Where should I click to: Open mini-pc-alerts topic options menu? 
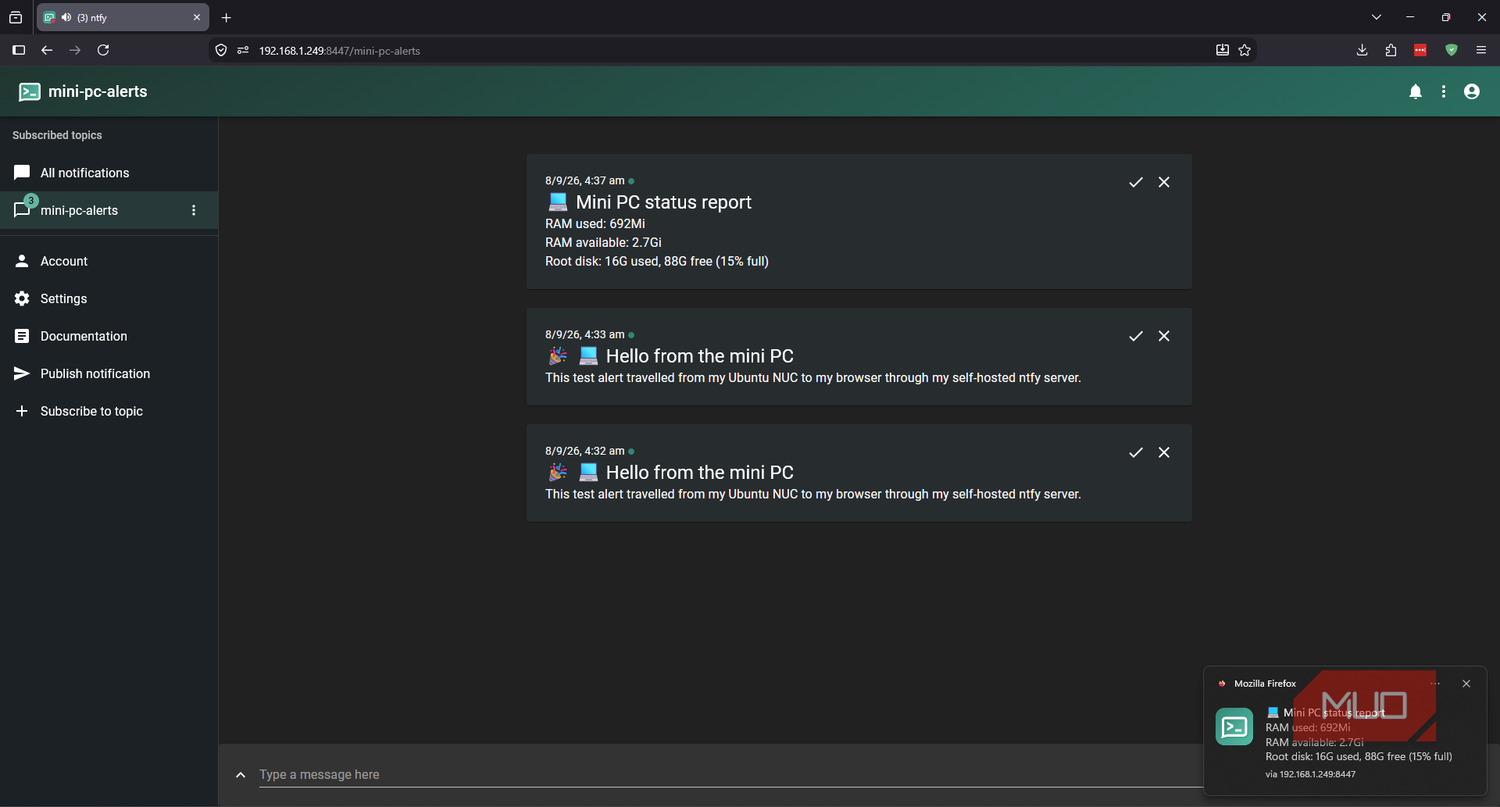pos(194,210)
